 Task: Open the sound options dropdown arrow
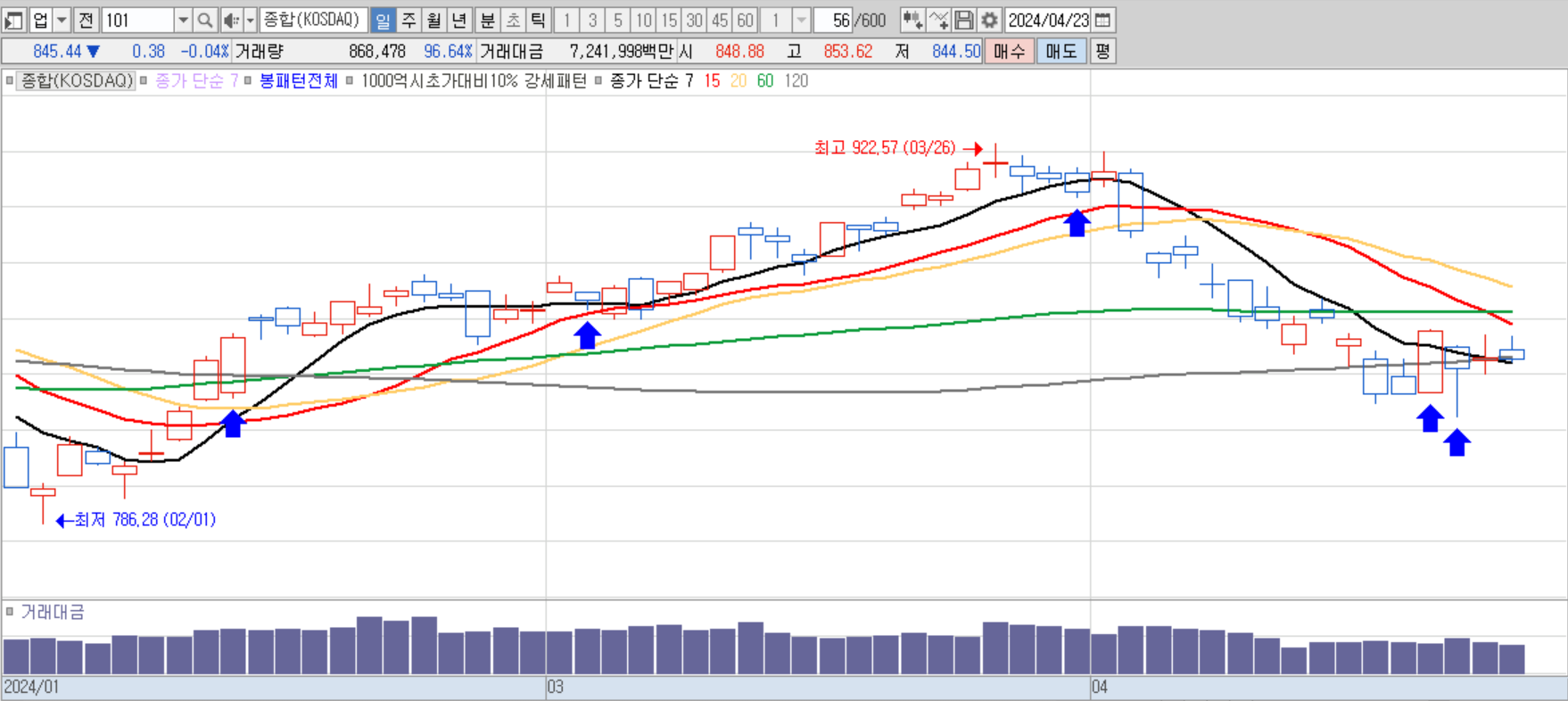250,20
